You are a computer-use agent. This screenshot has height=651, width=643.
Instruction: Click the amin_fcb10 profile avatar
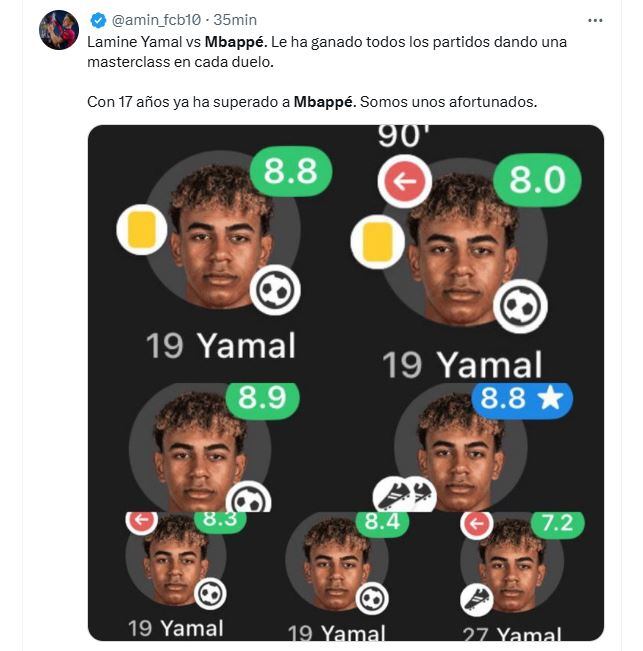tap(59, 30)
